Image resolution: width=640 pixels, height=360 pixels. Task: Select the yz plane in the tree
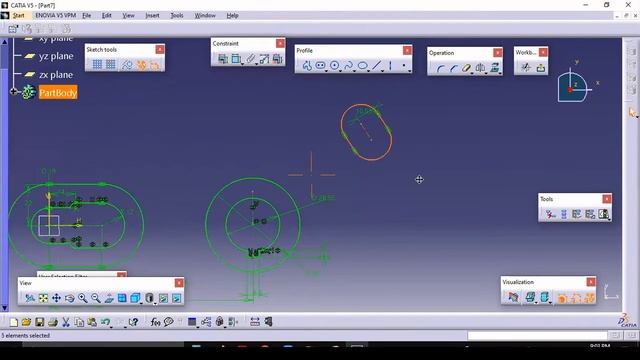[x=56, y=56]
